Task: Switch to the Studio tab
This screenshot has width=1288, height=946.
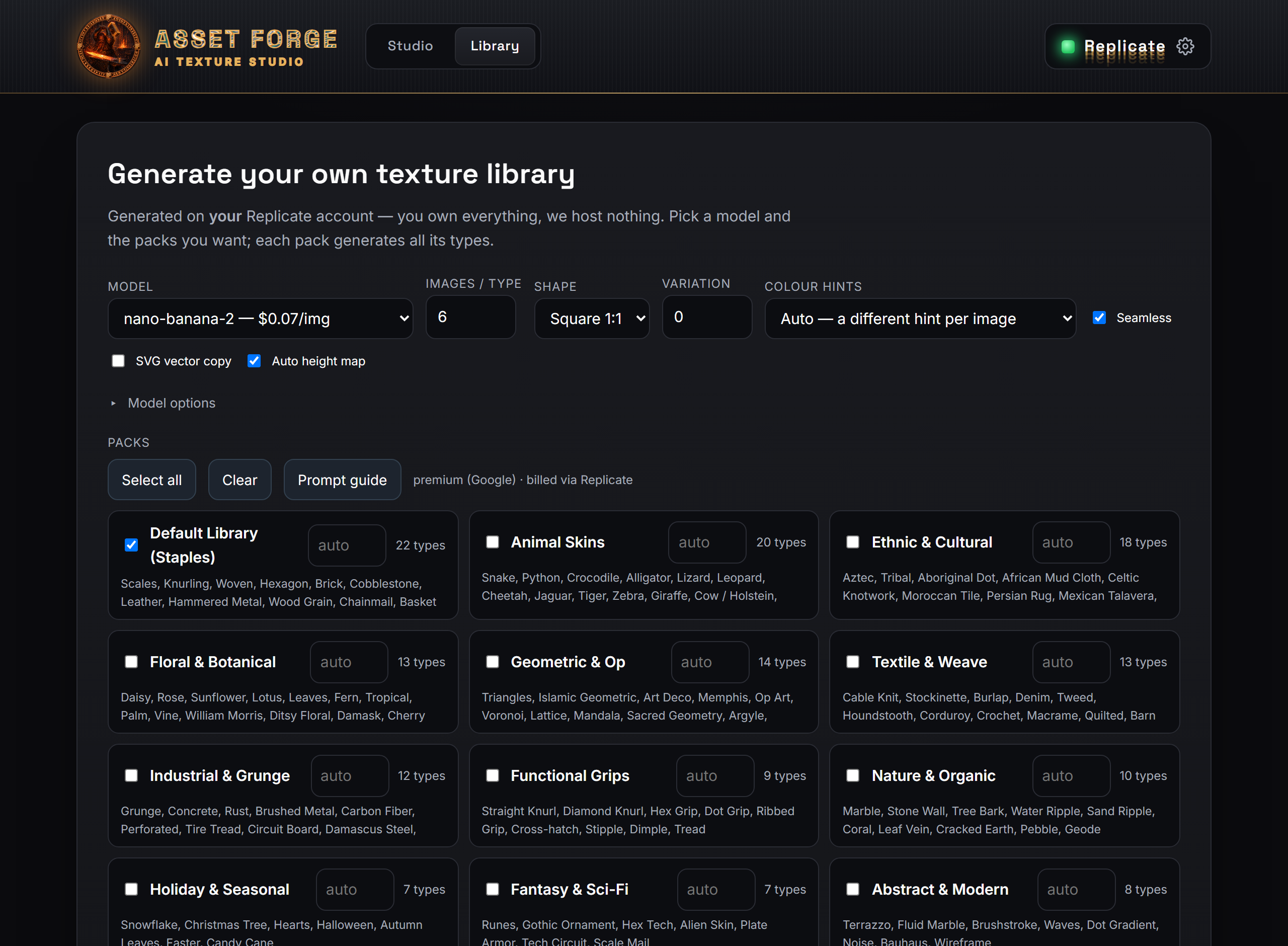Action: click(x=410, y=46)
